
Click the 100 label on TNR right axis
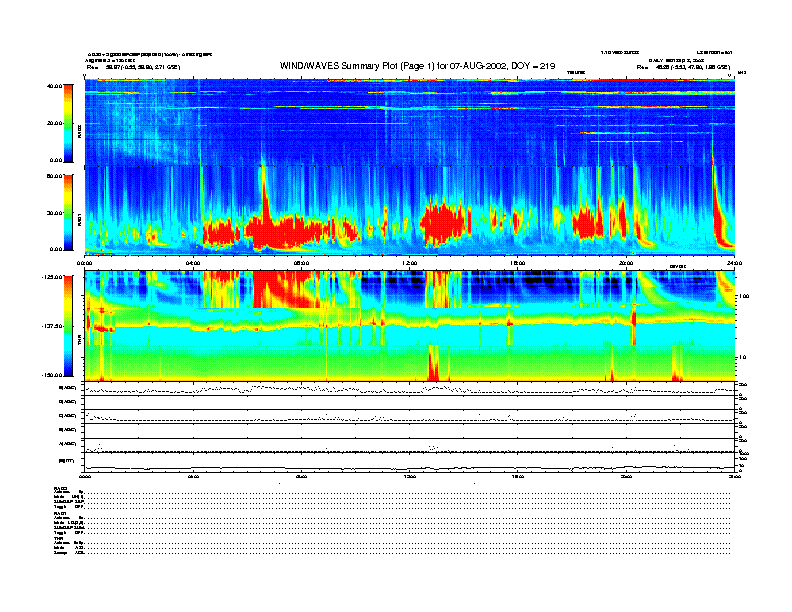coord(743,296)
